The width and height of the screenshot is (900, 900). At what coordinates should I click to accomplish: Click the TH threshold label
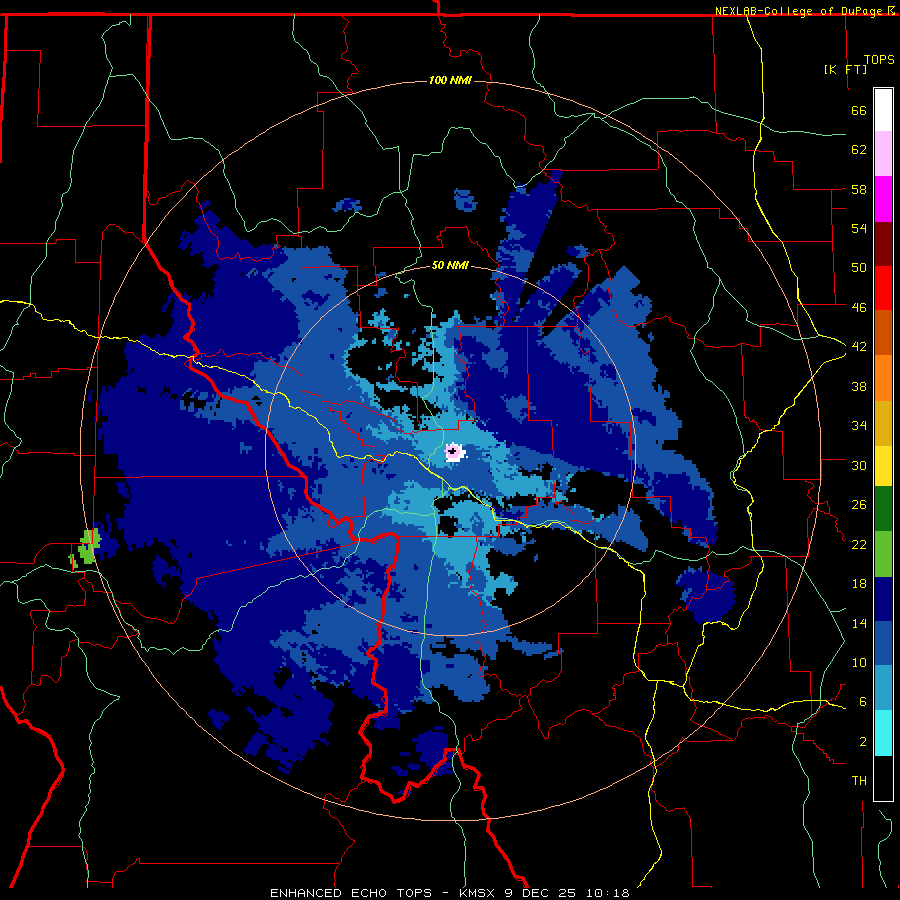(x=859, y=781)
